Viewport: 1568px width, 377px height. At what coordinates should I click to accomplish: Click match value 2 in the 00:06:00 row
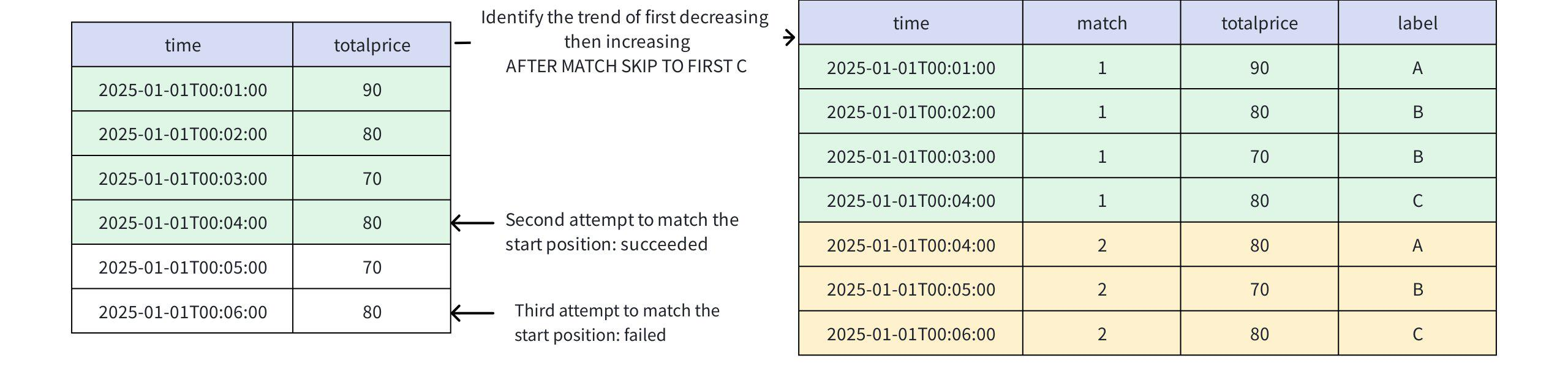coord(1101,334)
